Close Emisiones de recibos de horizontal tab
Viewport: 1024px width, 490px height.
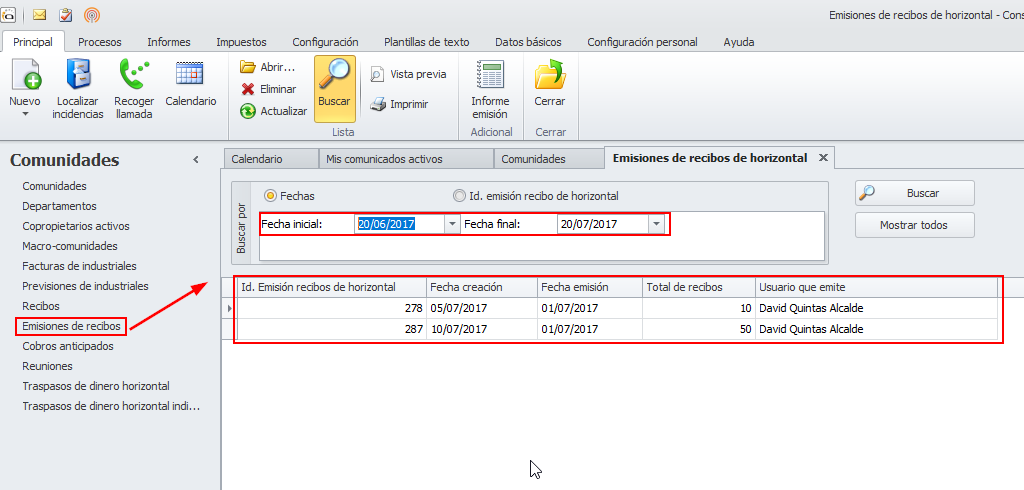[823, 157]
